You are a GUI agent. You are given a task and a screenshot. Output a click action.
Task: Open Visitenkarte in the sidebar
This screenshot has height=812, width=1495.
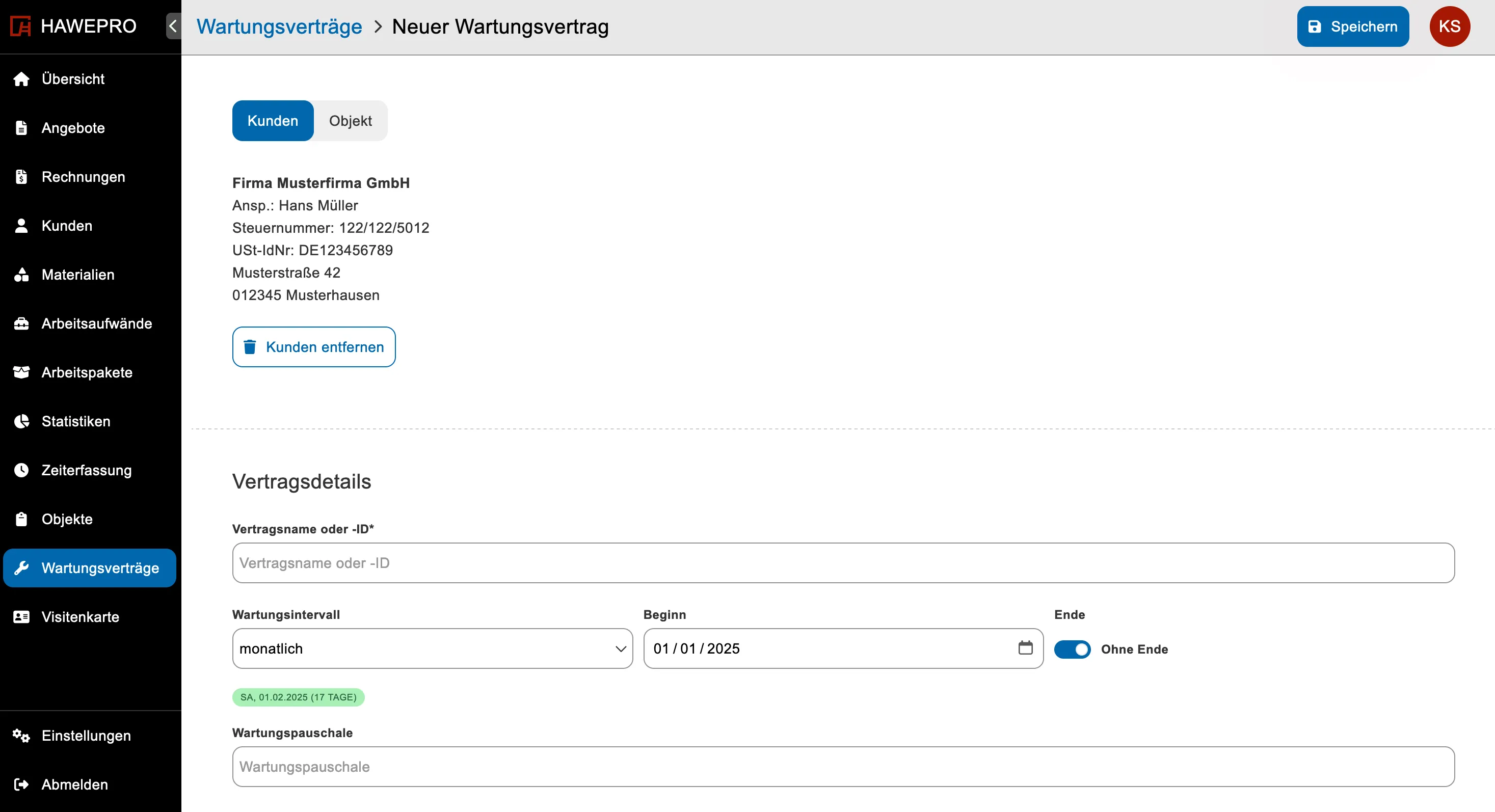click(x=89, y=617)
